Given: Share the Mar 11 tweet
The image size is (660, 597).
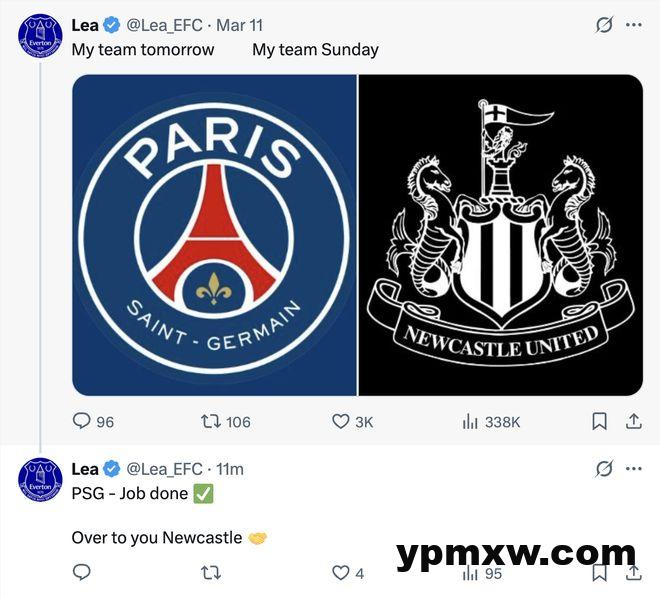Looking at the screenshot, I should pos(633,421).
